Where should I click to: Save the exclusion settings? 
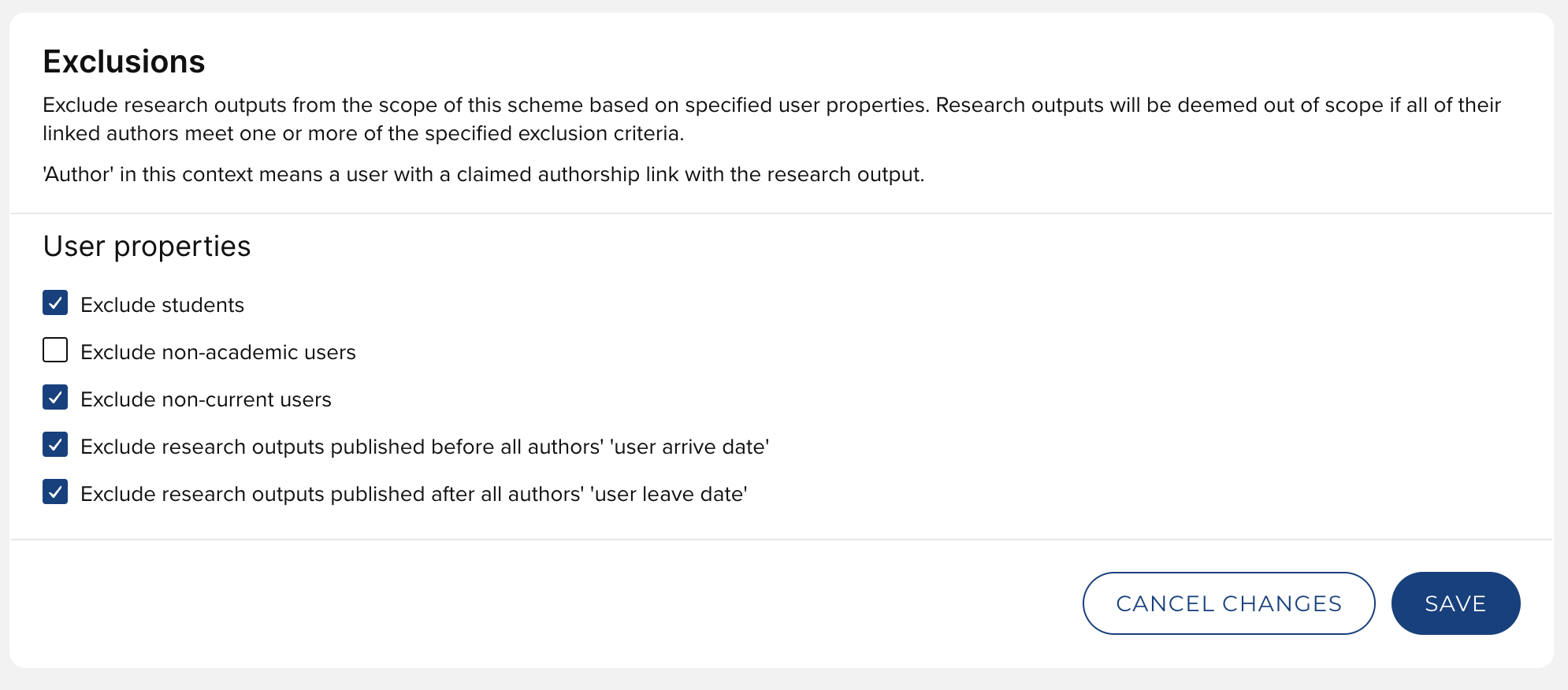tap(1455, 603)
